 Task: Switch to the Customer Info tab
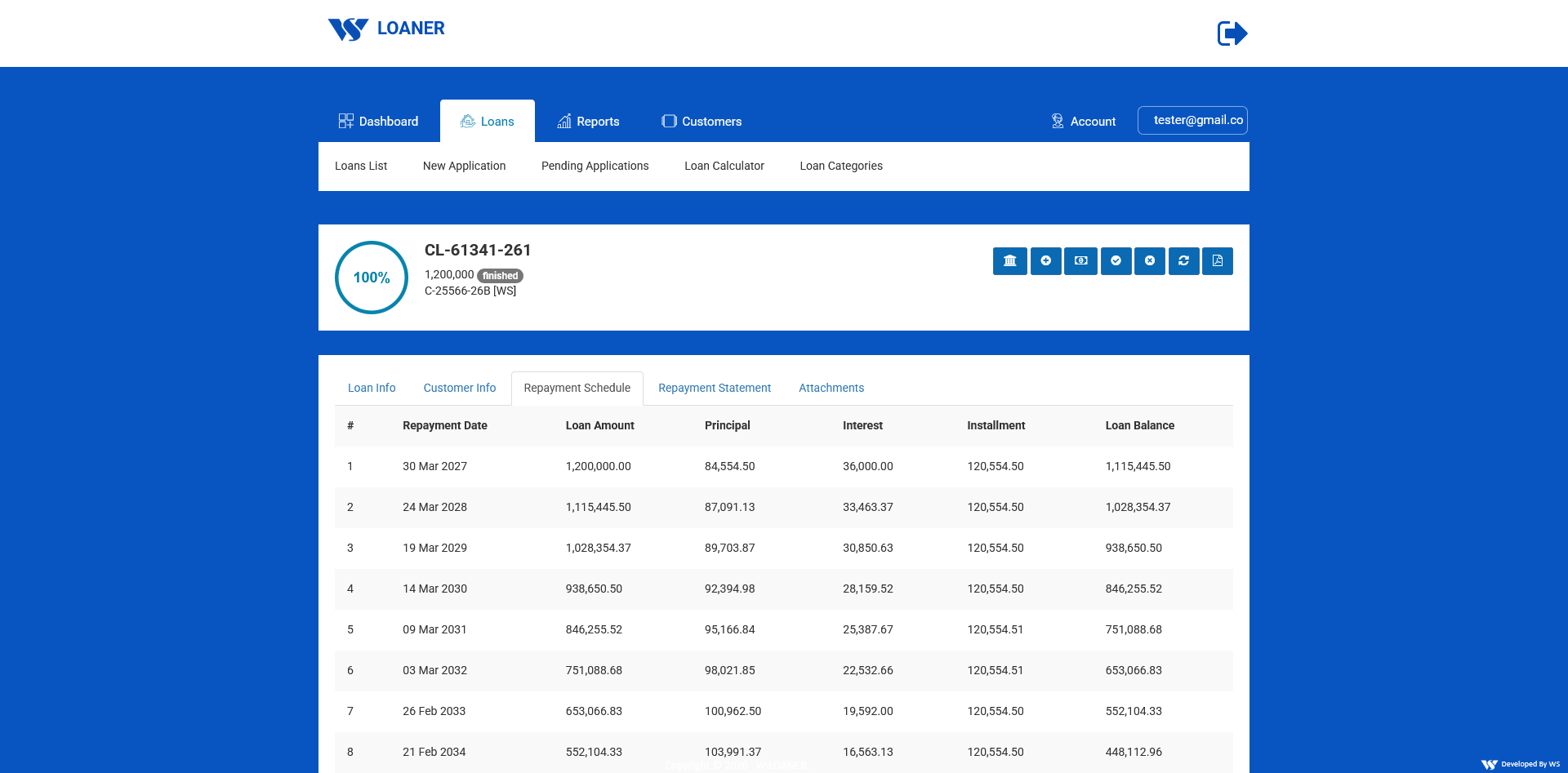[460, 388]
